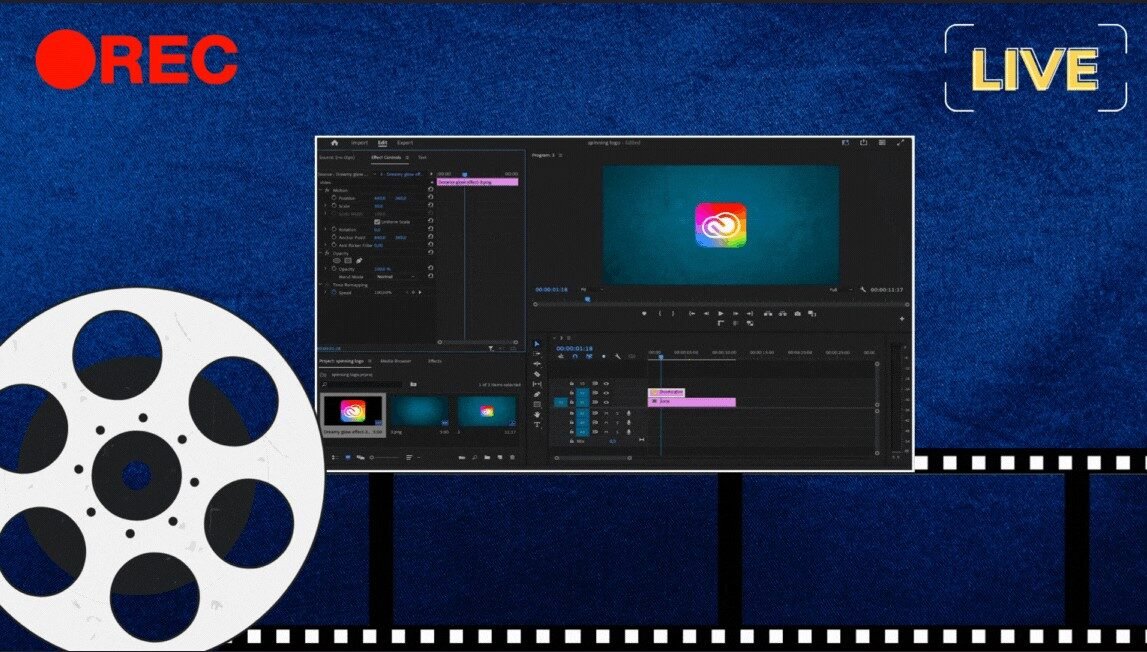
Task: Create a four-point rectangle mask under Opacity
Action: (x=347, y=261)
